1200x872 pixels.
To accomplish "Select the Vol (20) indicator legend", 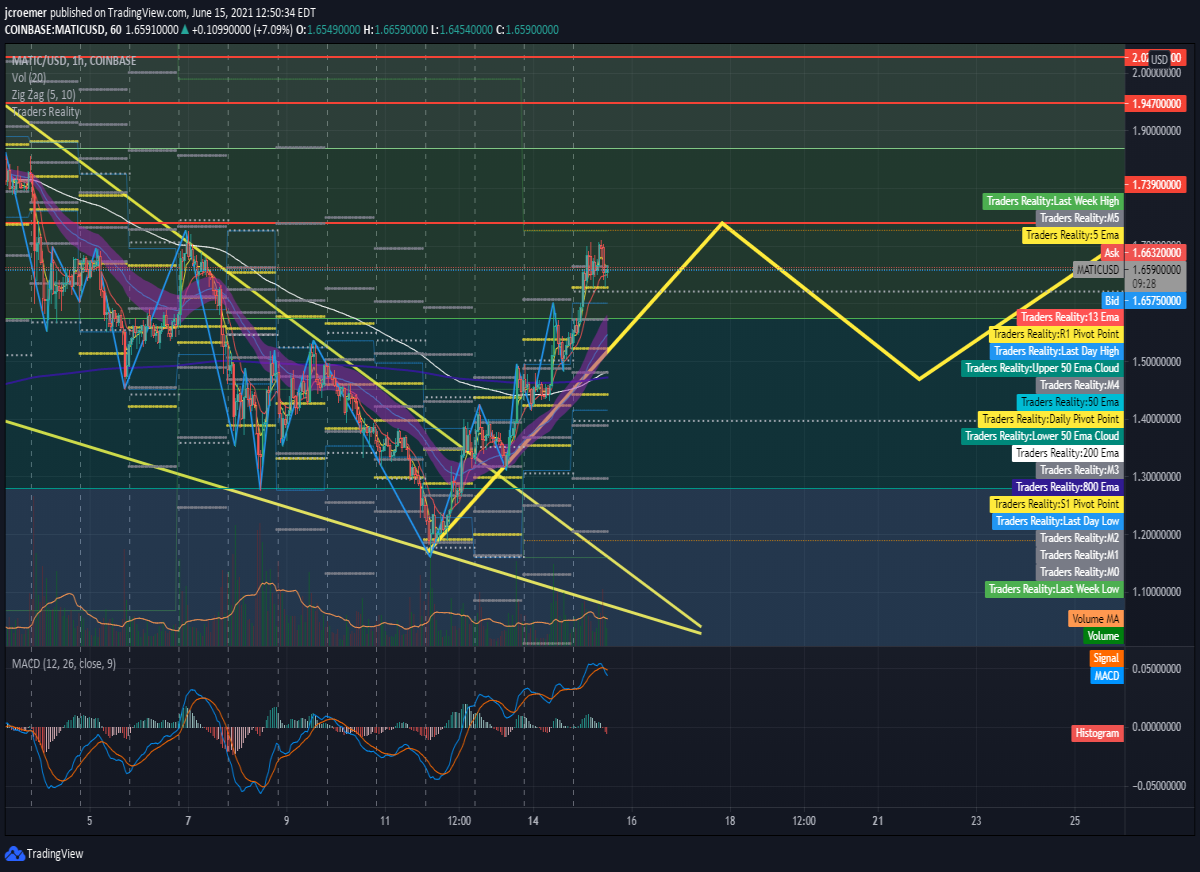I will coord(29,77).
